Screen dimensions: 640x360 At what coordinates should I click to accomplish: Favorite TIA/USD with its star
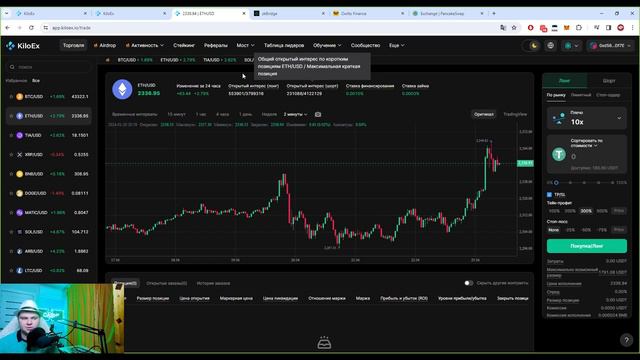(x=11, y=135)
